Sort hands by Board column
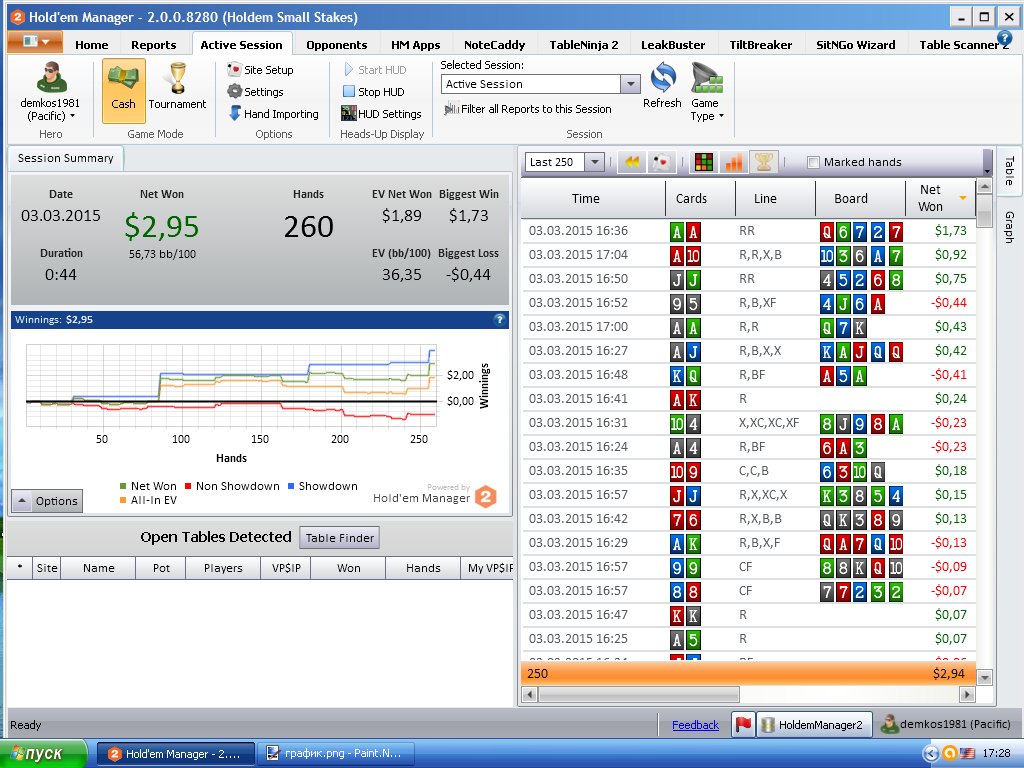This screenshot has width=1024, height=768. tap(860, 199)
